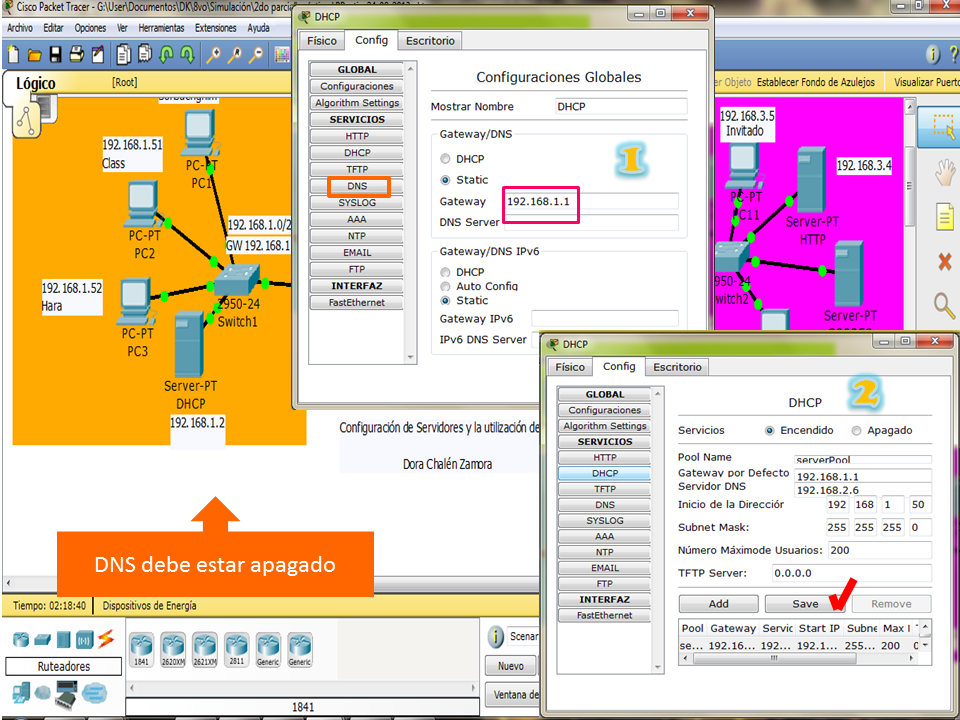960x720 pixels.
Task: Click the Server-PT DHCP device
Action: (189, 344)
